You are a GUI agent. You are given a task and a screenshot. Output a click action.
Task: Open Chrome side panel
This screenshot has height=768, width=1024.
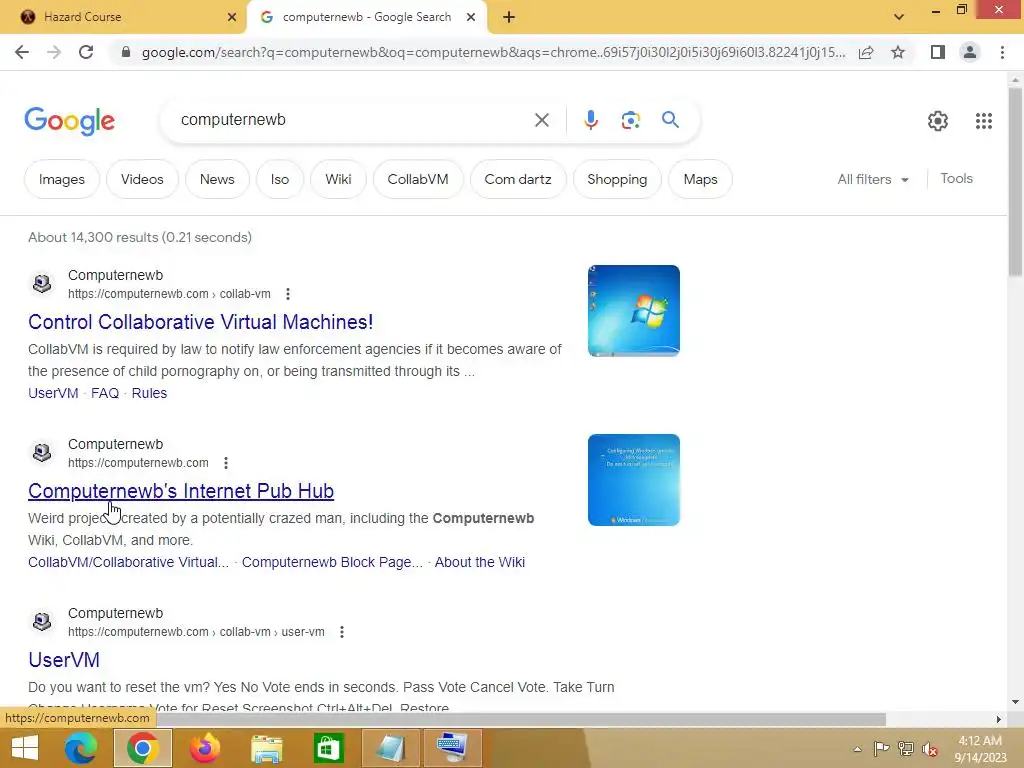[x=938, y=52]
